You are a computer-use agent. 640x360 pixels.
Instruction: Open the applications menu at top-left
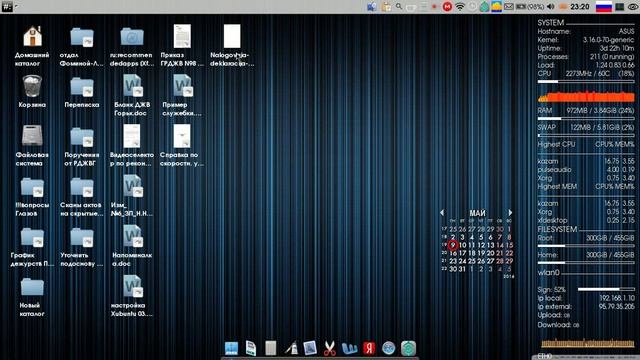(x=7, y=7)
